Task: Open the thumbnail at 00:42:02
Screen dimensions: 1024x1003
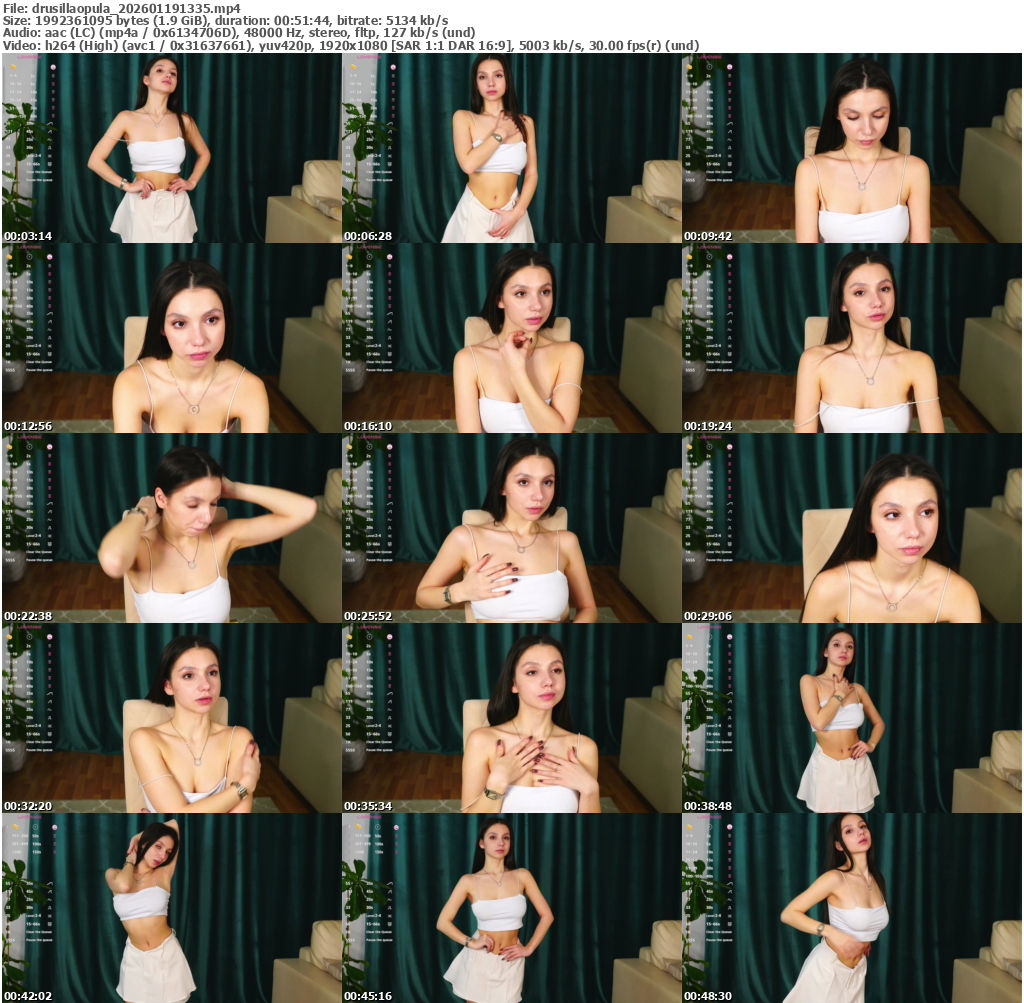Action: (x=171, y=908)
